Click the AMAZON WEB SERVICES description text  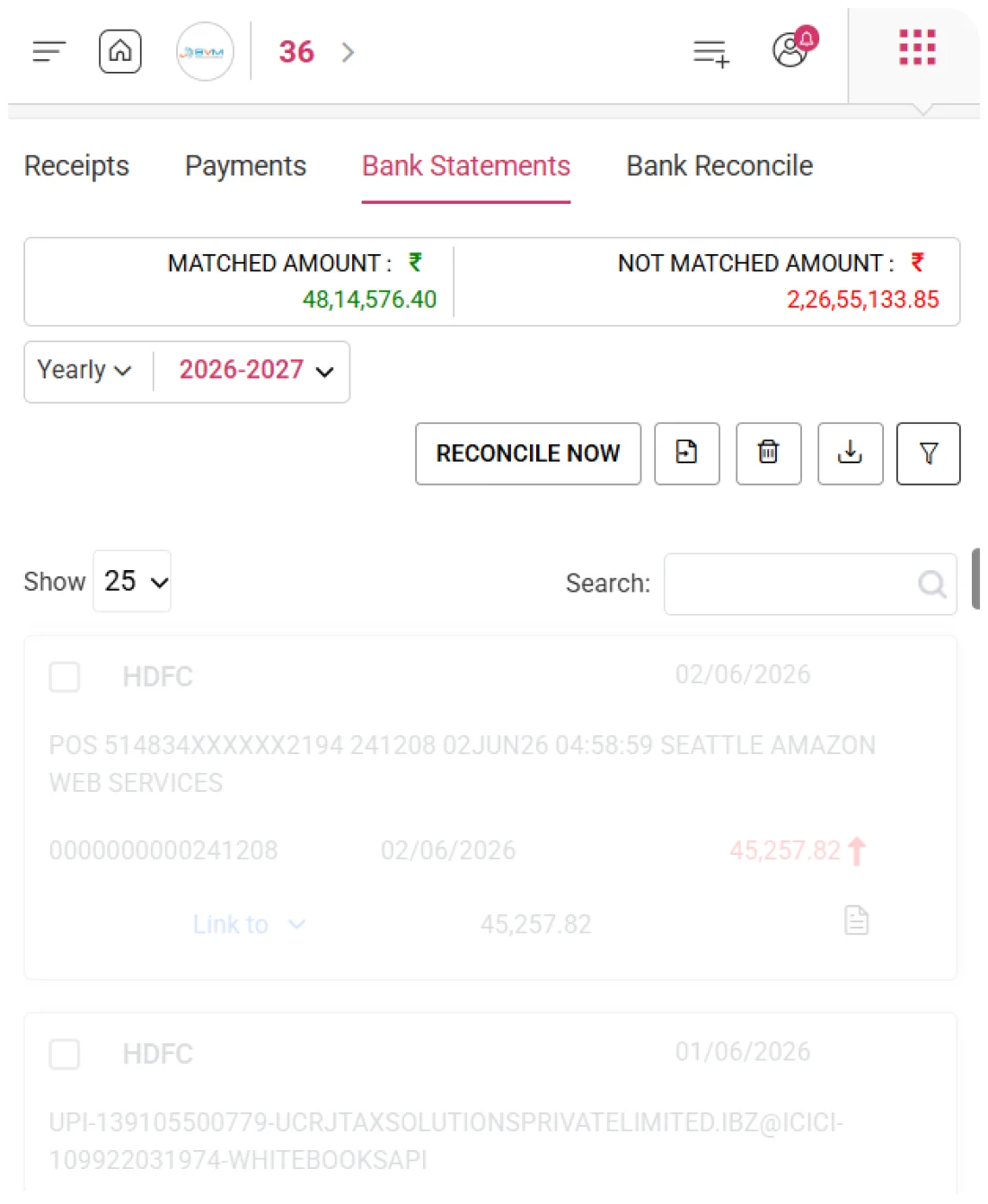pos(463,764)
